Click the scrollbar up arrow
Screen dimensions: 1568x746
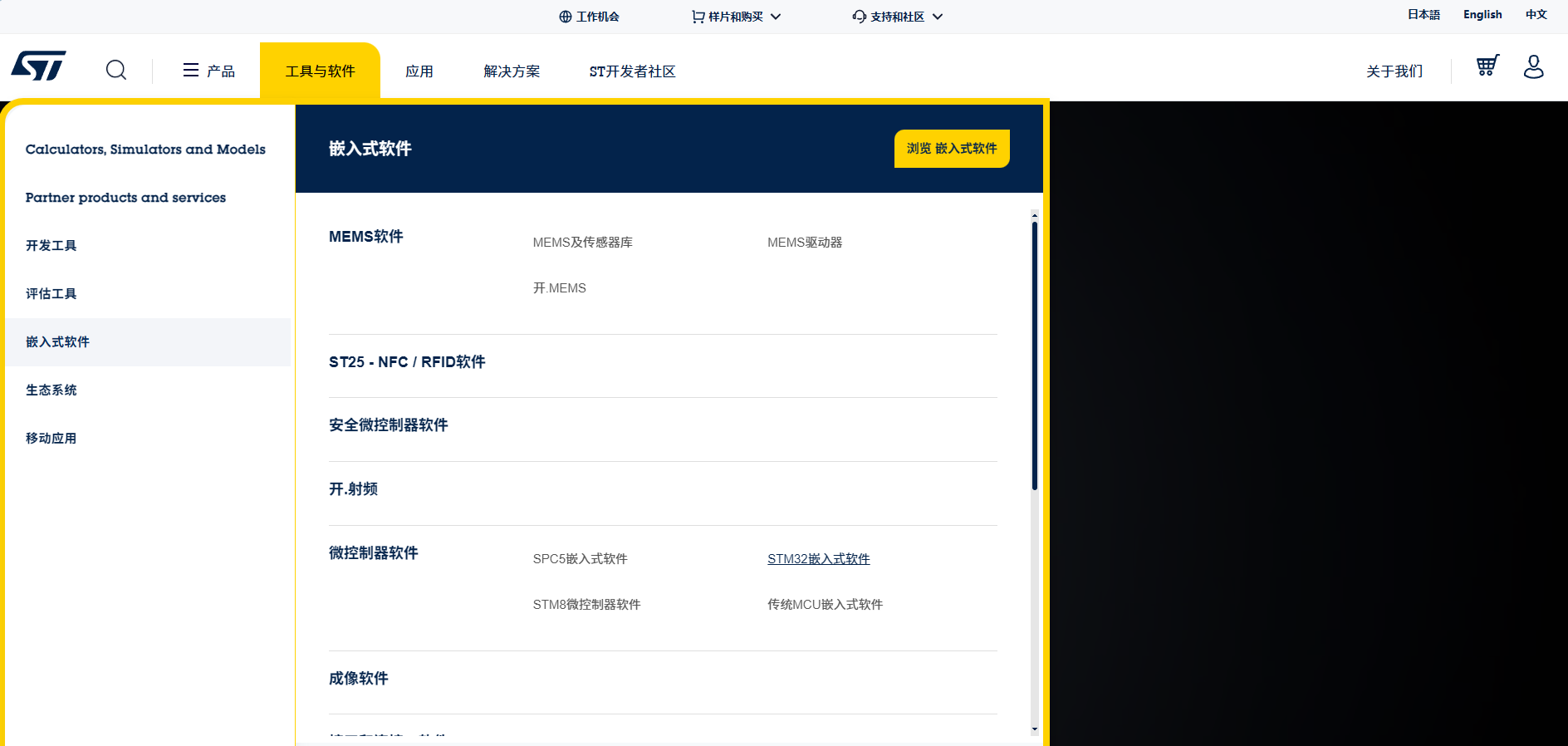tap(1035, 214)
